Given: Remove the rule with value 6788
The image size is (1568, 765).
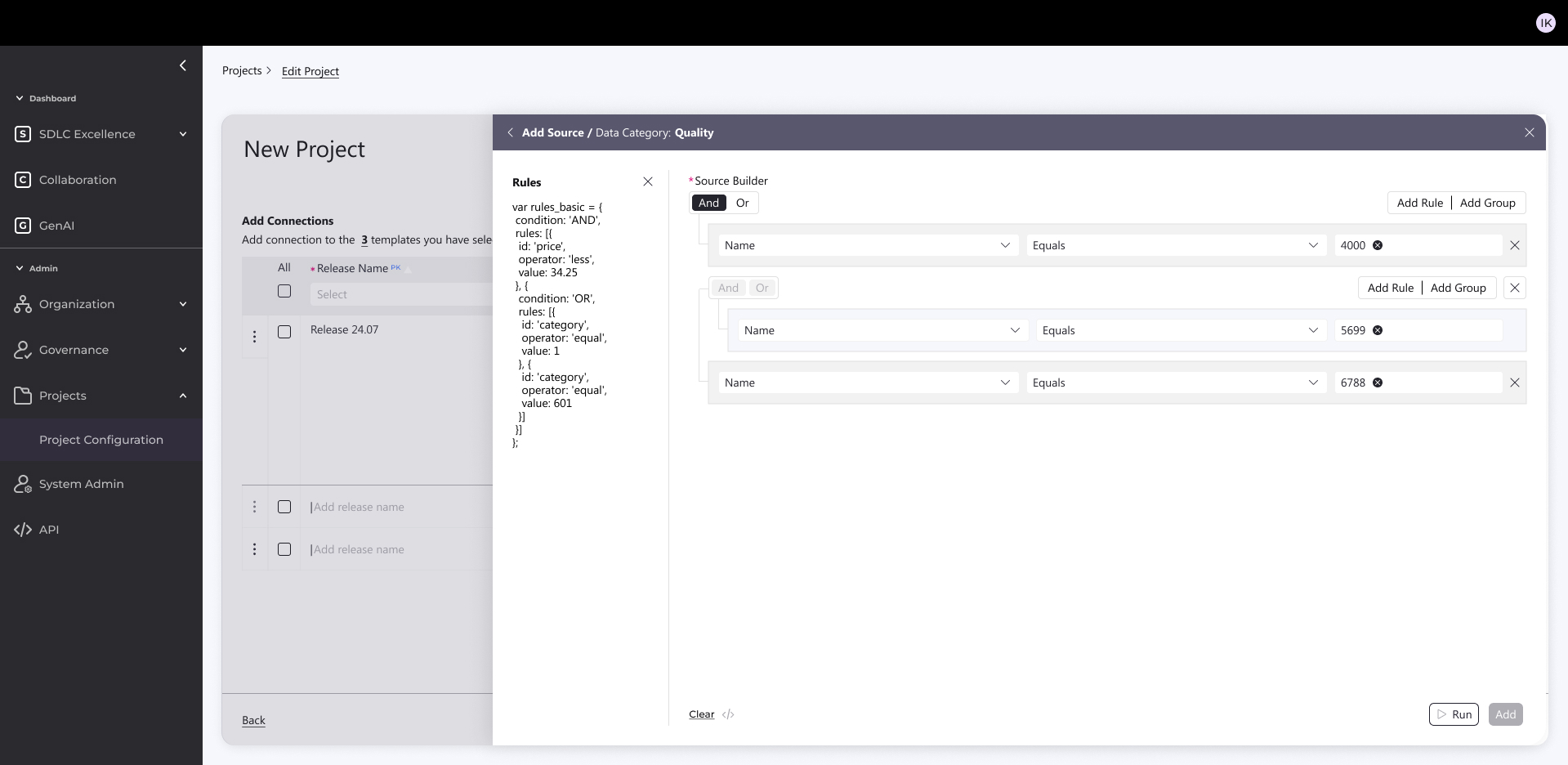Looking at the screenshot, I should point(1514,382).
